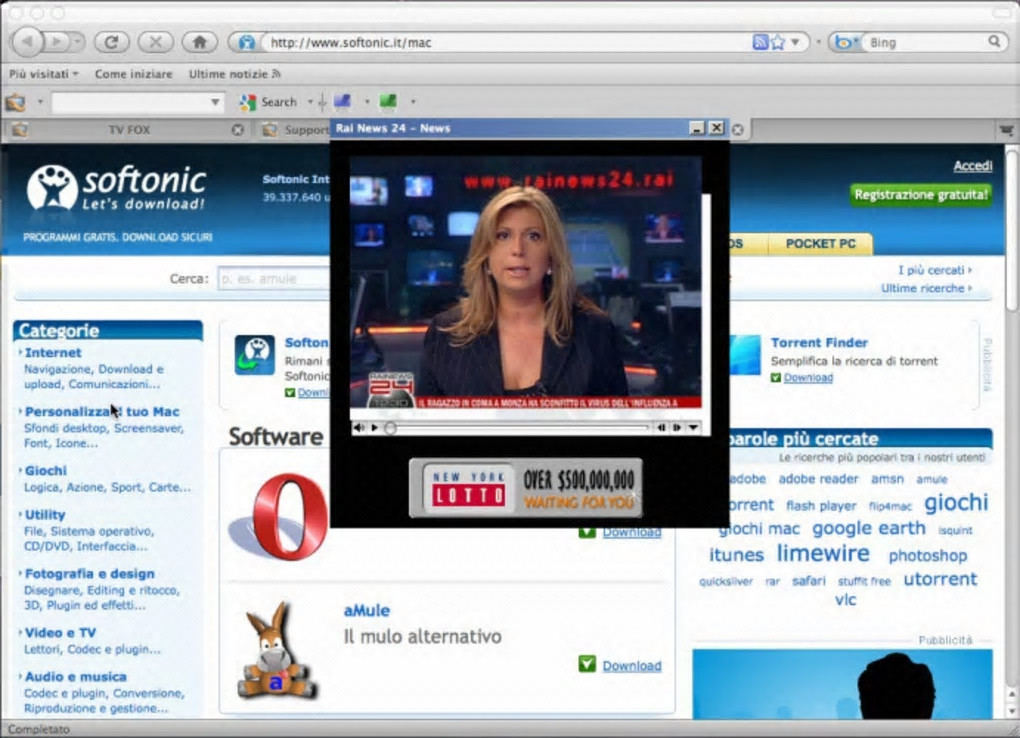Open the Giochi category

click(46, 471)
